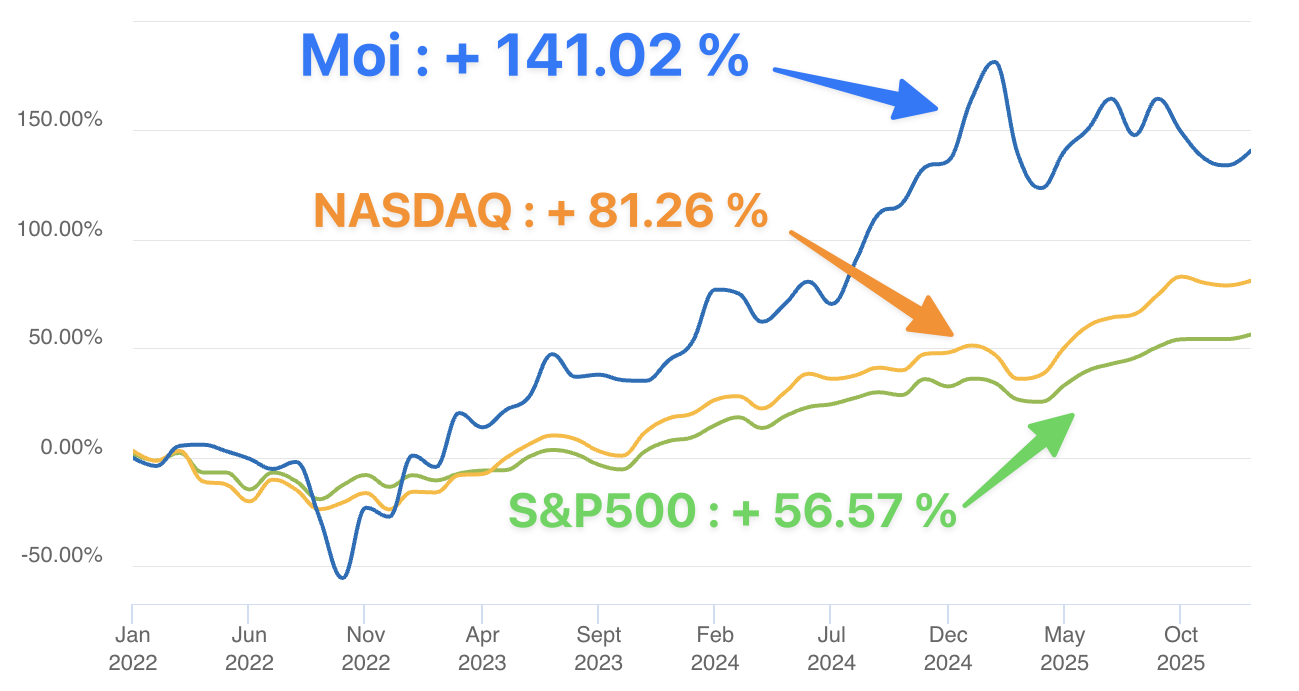Select the green "S&P500 : + 56.57 %" label

coord(731,511)
